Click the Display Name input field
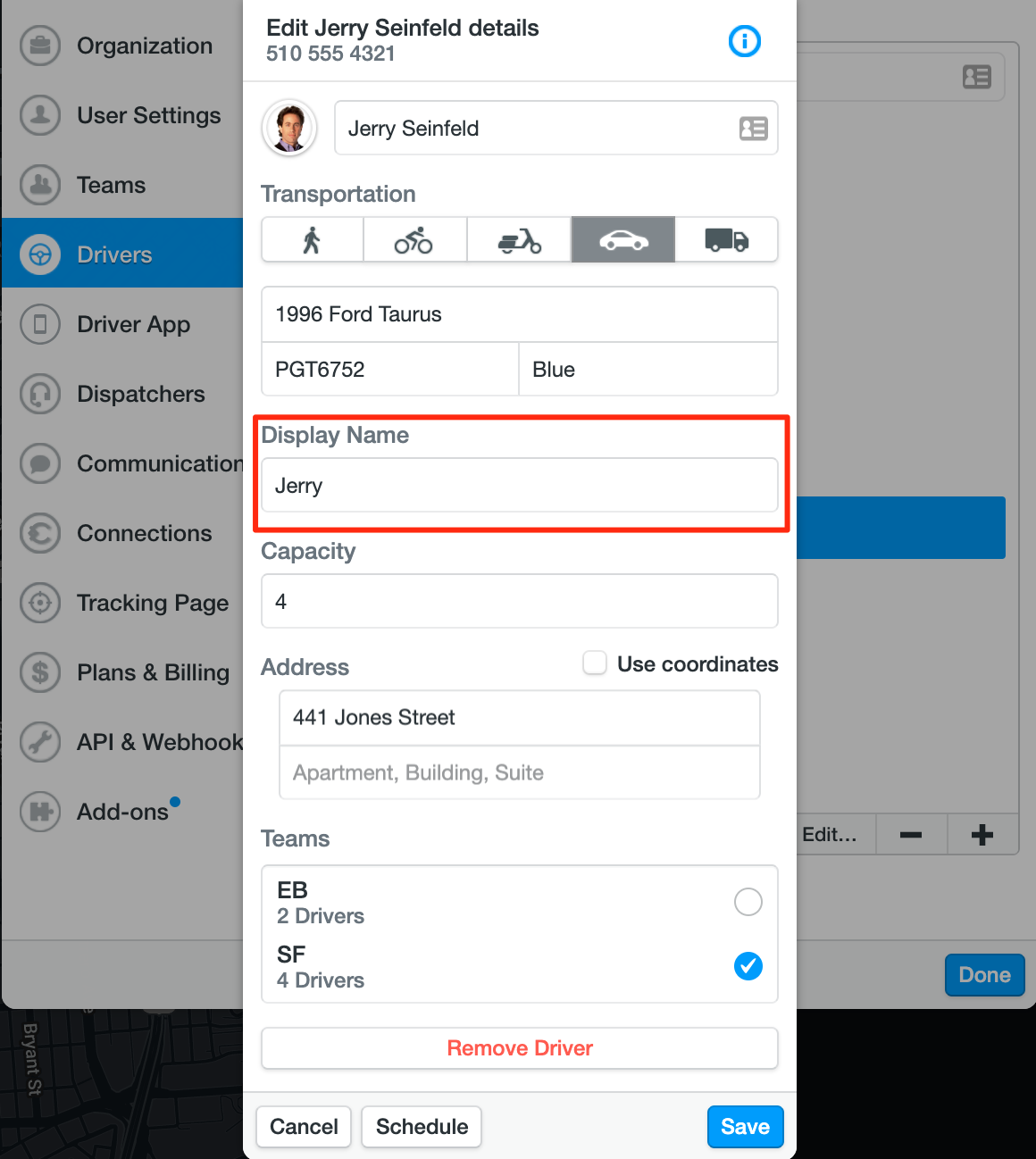Viewport: 1036px width, 1159px height. (520, 486)
